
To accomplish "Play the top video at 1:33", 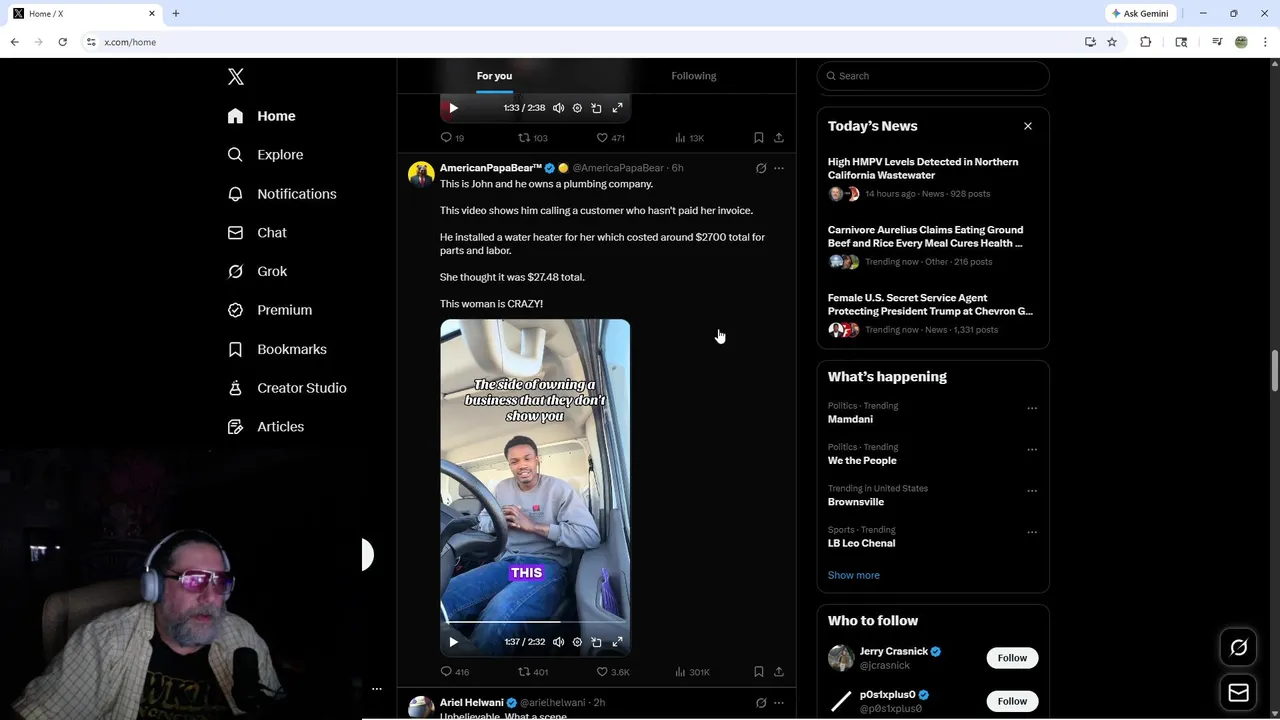I will point(453,108).
